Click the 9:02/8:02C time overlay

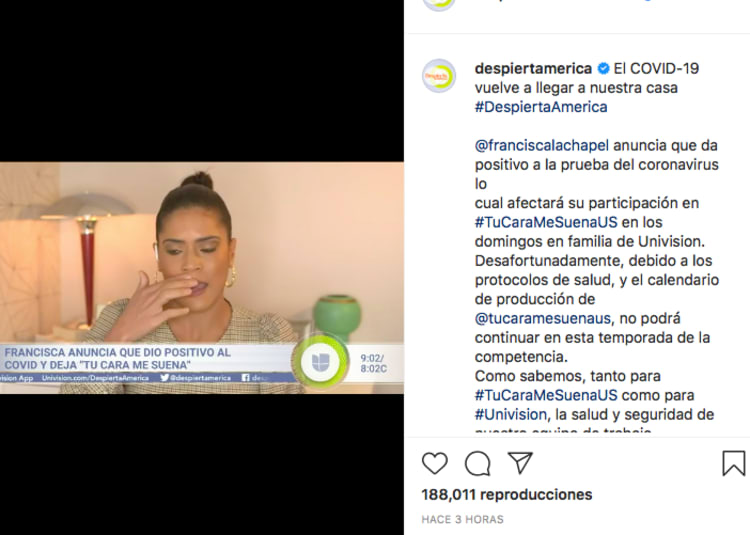(374, 364)
